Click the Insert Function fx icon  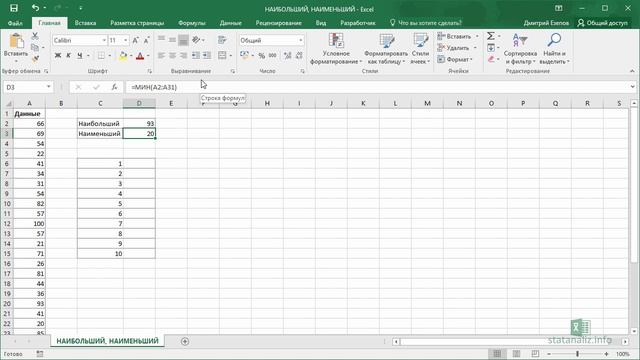(x=114, y=87)
